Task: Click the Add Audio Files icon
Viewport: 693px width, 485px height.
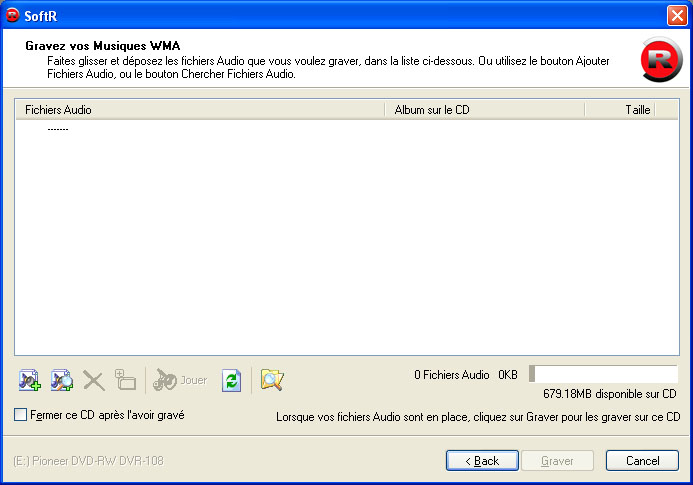Action: (30, 380)
